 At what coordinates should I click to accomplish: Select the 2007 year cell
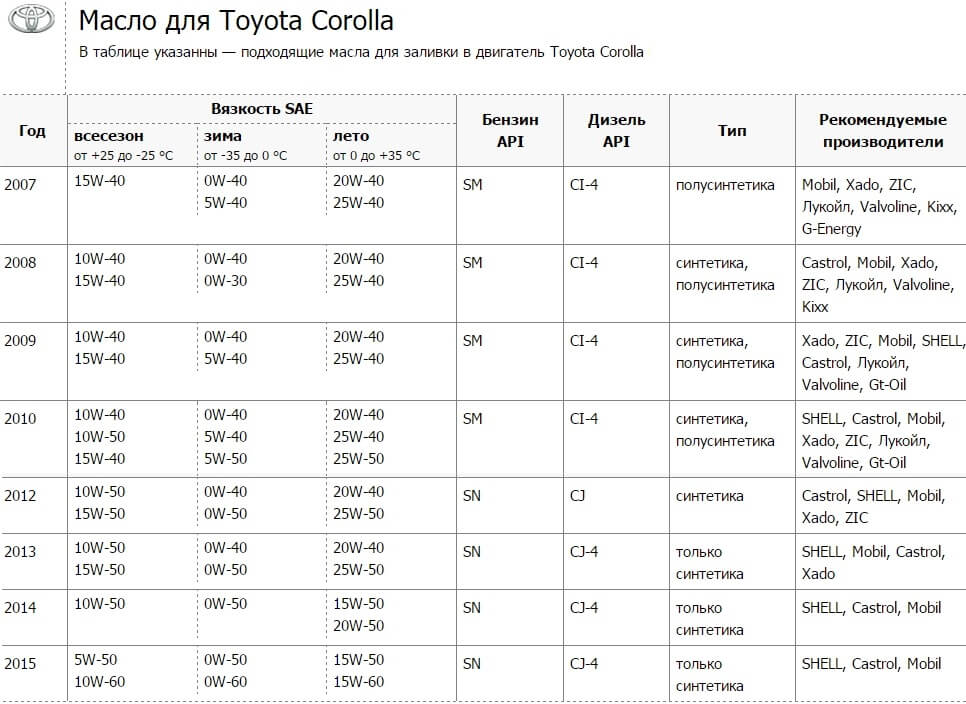click(x=20, y=185)
